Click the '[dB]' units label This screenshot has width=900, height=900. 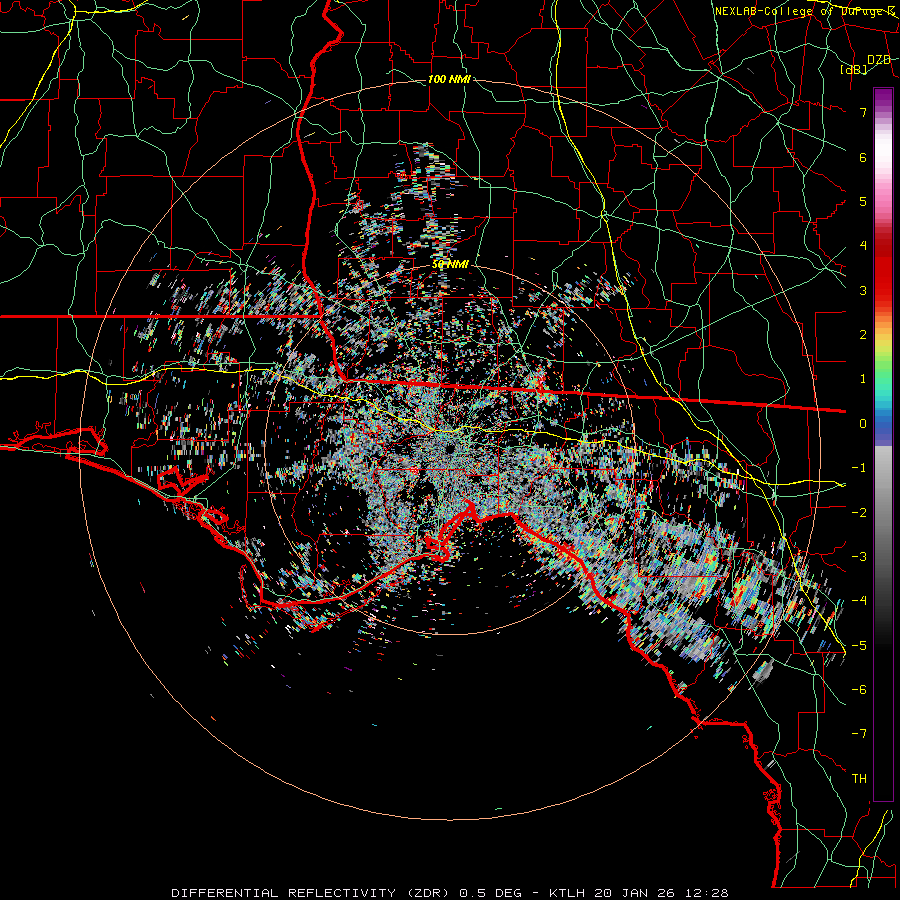coord(854,70)
